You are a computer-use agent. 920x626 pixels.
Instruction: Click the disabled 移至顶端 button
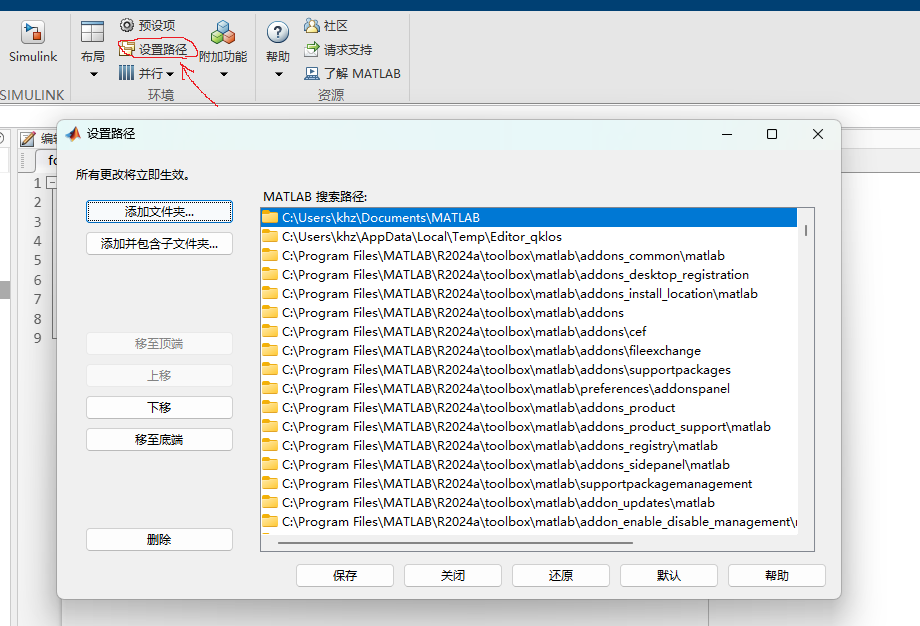click(x=160, y=343)
